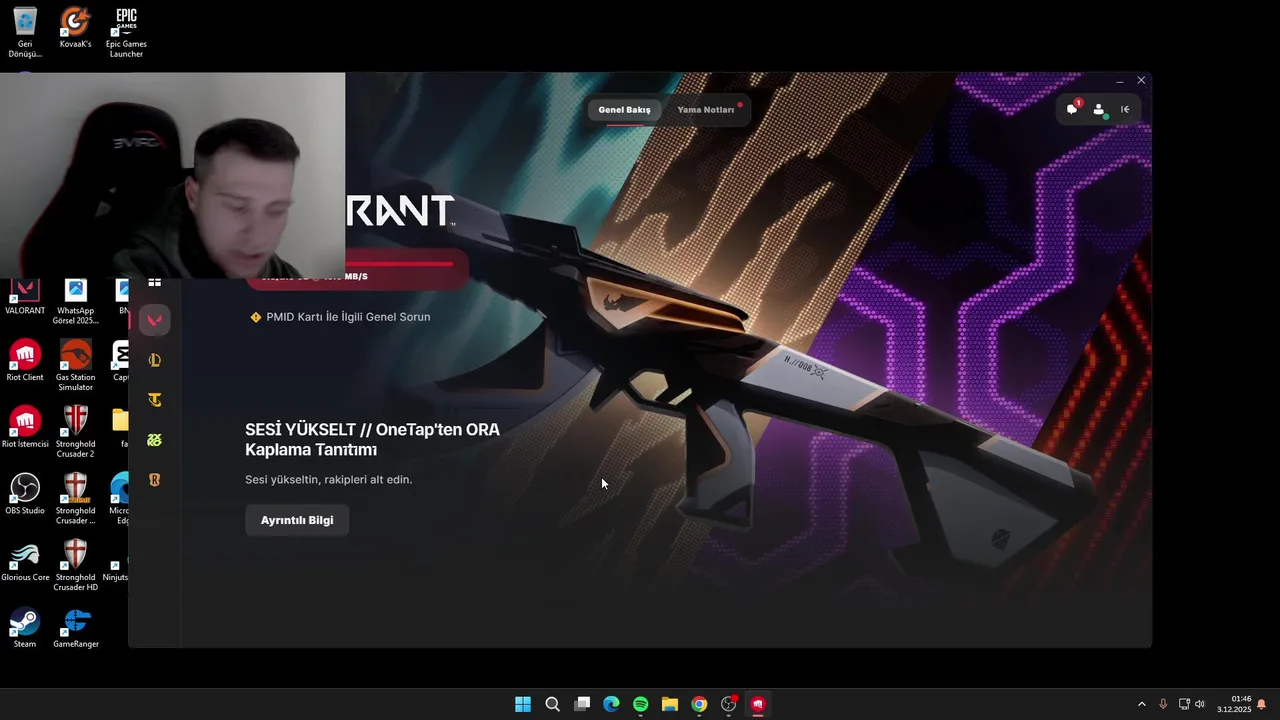
Task: Click the Ayrıntılı Bilgi button
Action: coord(297,520)
